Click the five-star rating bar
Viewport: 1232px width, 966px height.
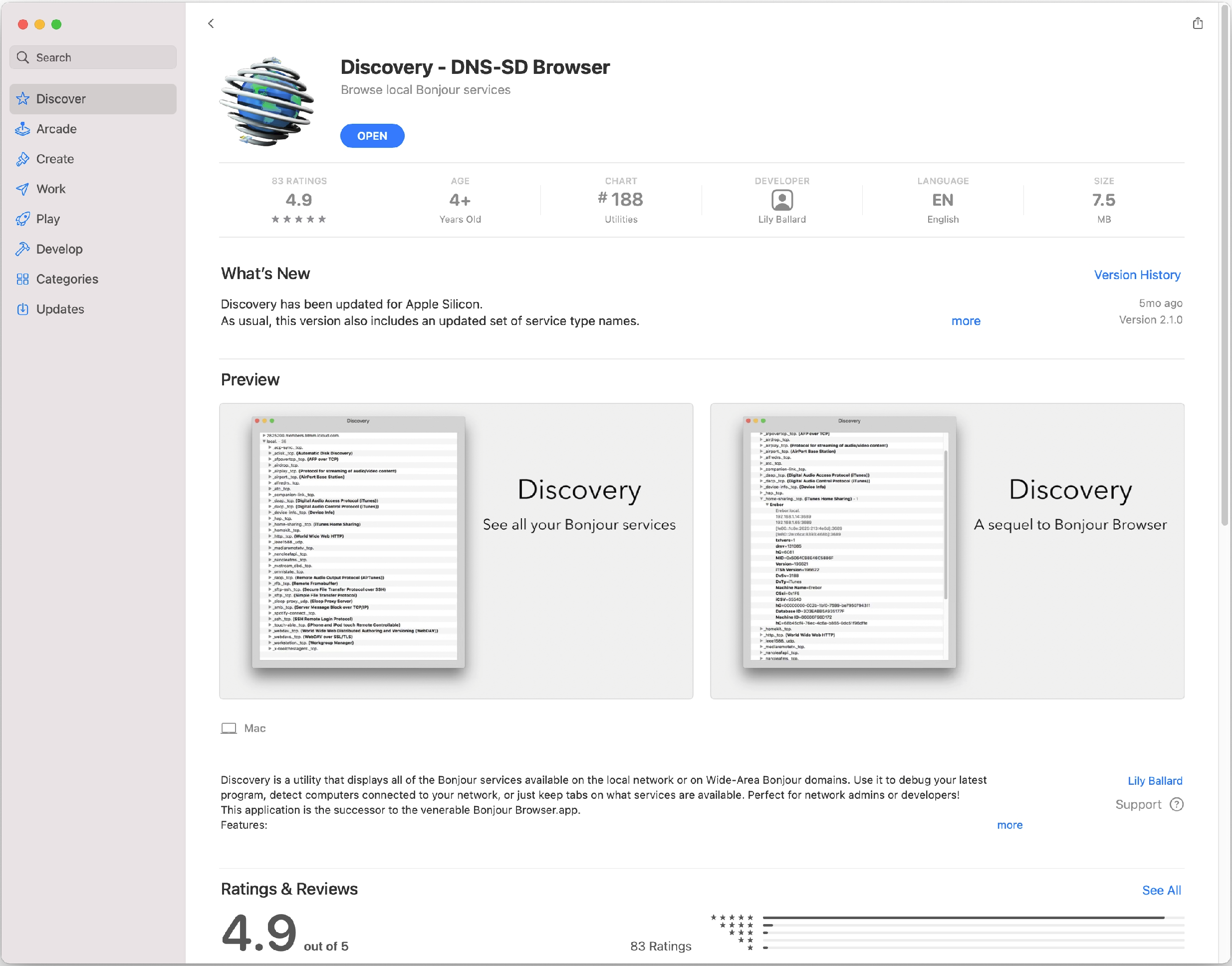pyautogui.click(x=973, y=918)
